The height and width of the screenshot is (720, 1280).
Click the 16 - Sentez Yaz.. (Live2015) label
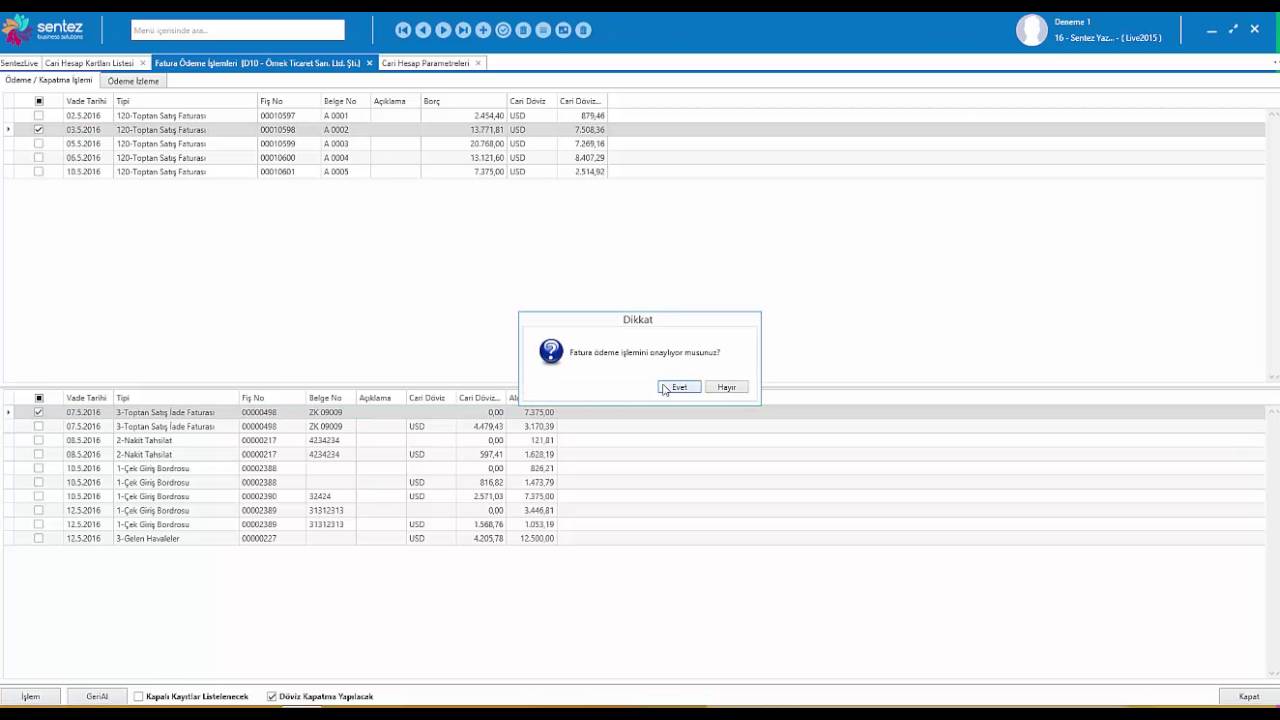[x=1107, y=38]
